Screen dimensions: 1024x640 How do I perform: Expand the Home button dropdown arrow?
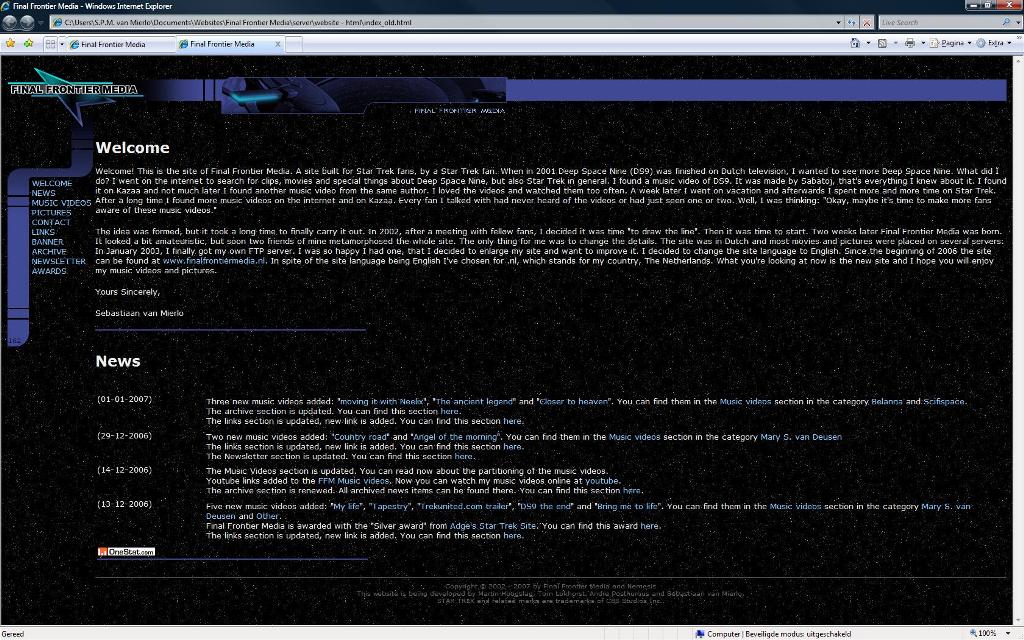[x=868, y=43]
